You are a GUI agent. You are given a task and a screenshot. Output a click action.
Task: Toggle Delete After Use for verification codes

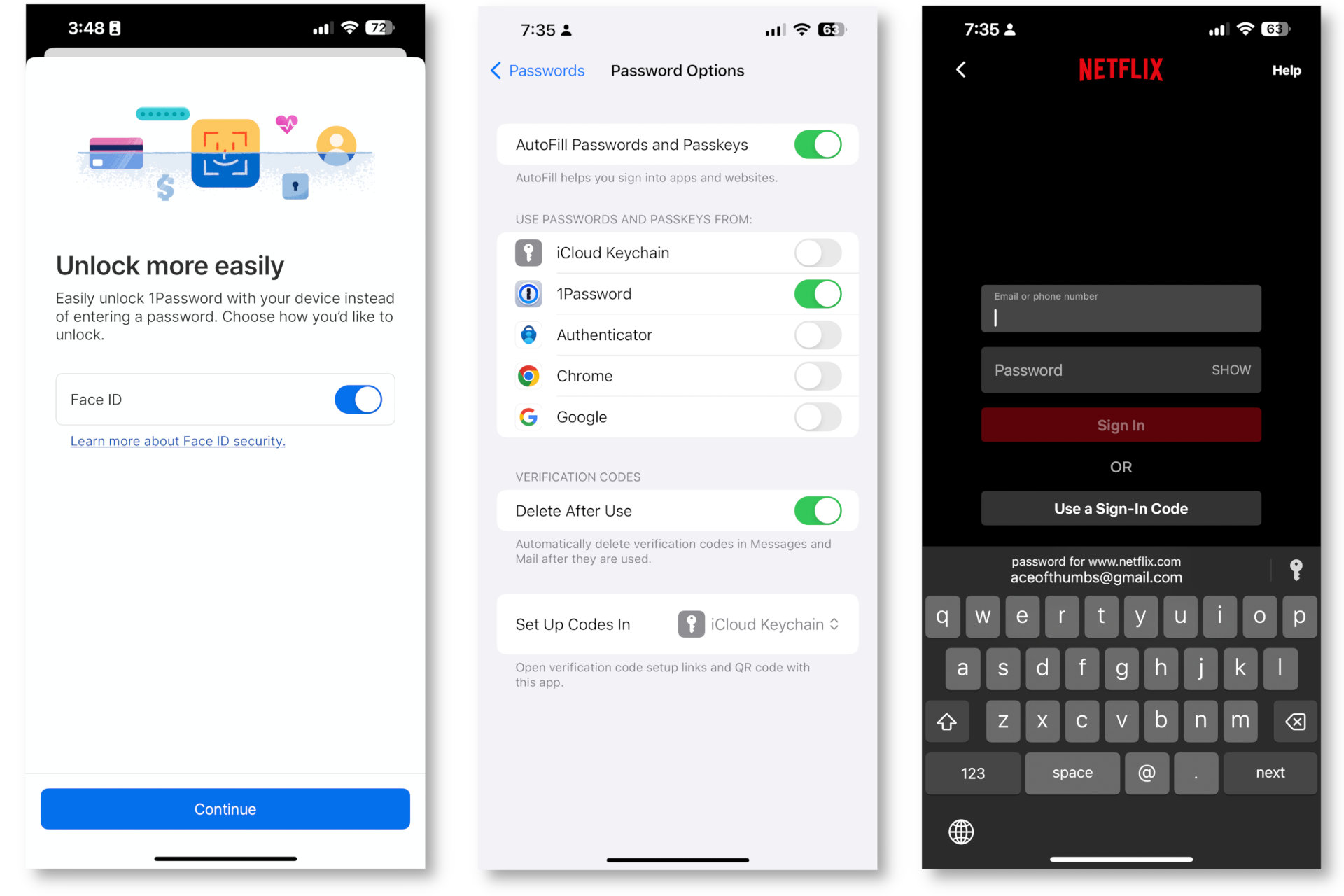(x=818, y=510)
